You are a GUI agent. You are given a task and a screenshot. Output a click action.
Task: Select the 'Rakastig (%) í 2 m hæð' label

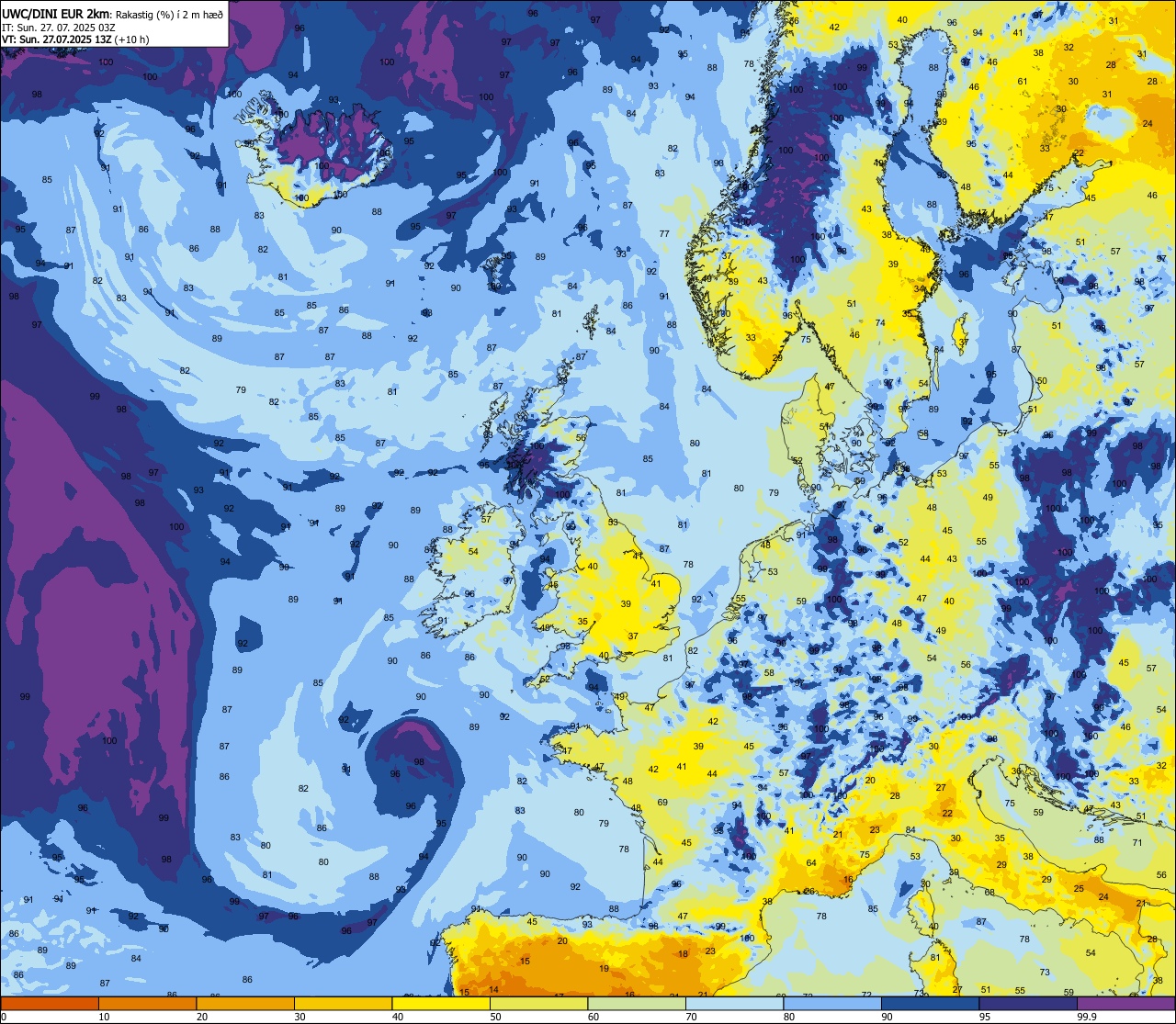(169, 15)
